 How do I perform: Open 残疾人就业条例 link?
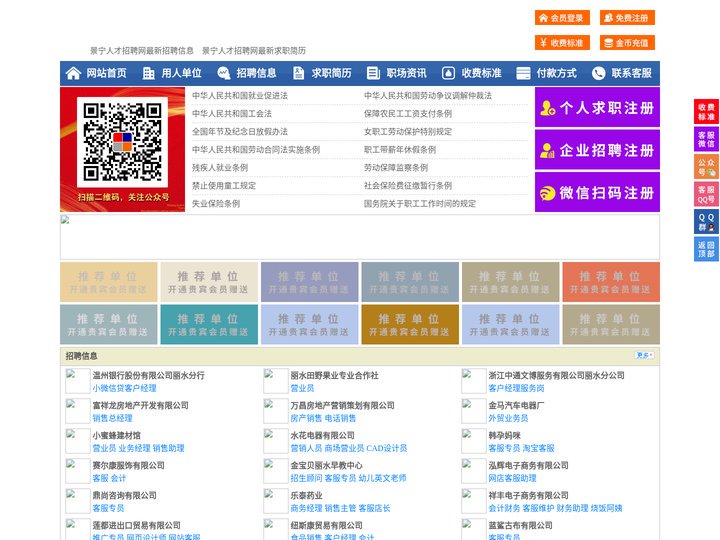pyautogui.click(x=220, y=168)
